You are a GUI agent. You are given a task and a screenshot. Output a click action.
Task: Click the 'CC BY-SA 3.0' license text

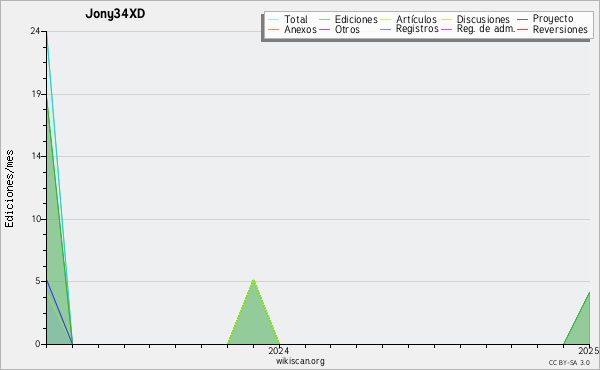click(x=569, y=362)
